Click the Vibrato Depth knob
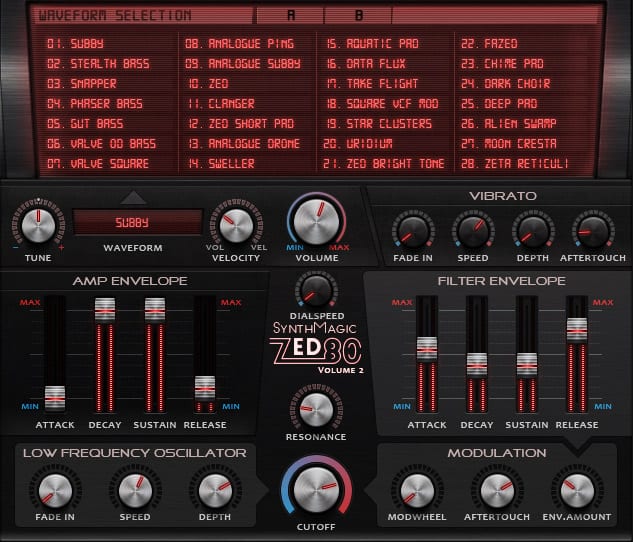This screenshot has height=542, width=633. click(533, 232)
